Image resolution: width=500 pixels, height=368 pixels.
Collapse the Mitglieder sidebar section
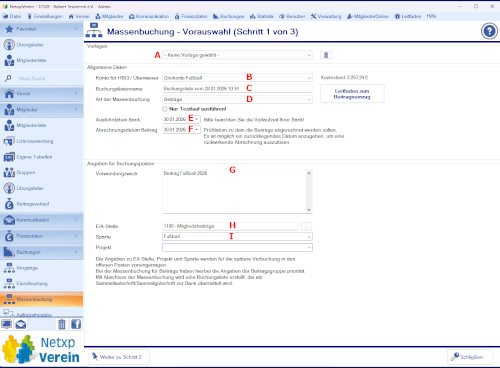click(76, 109)
